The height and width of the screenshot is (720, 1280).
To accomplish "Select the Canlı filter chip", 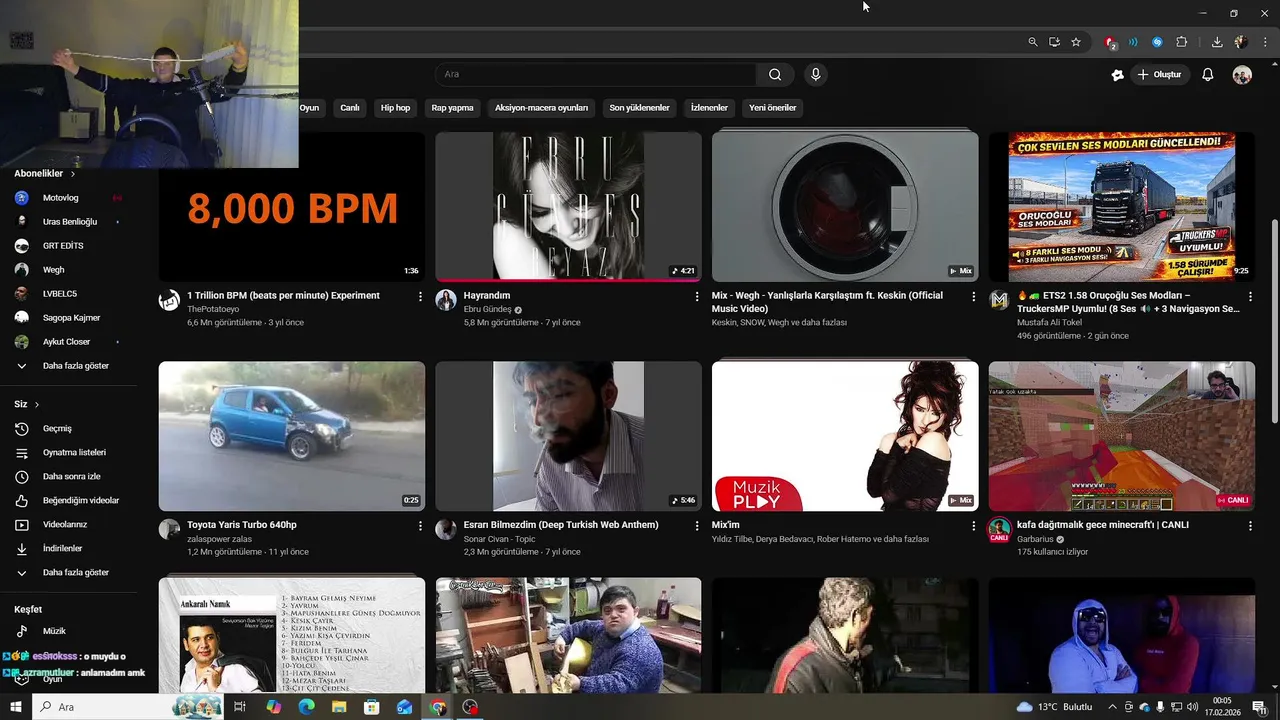I will coord(350,108).
